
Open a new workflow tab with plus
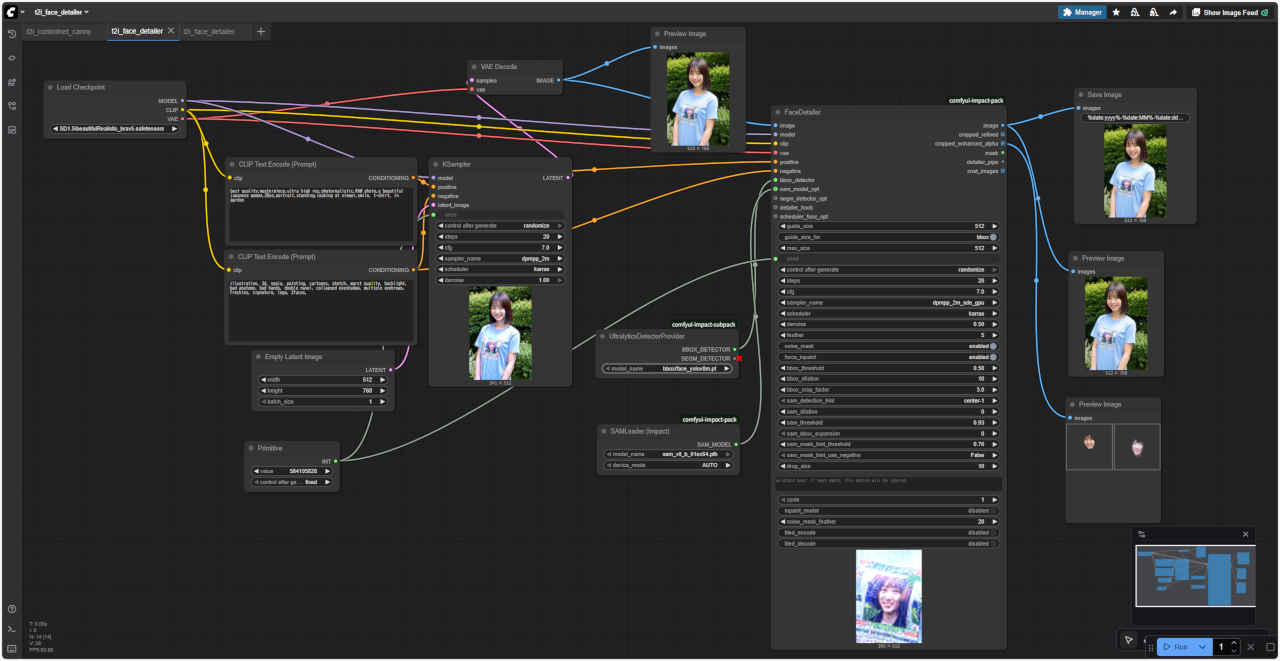click(261, 32)
